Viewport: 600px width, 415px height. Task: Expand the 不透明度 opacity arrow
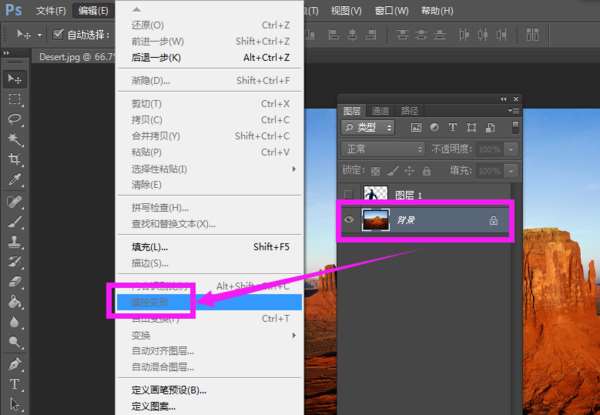(511, 149)
